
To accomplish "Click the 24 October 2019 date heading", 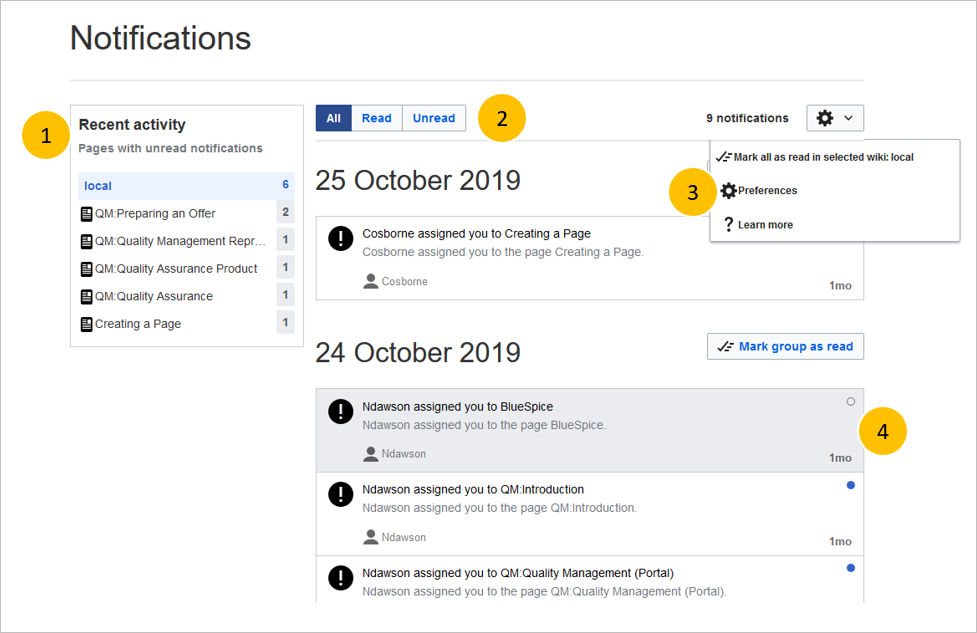I will [417, 353].
